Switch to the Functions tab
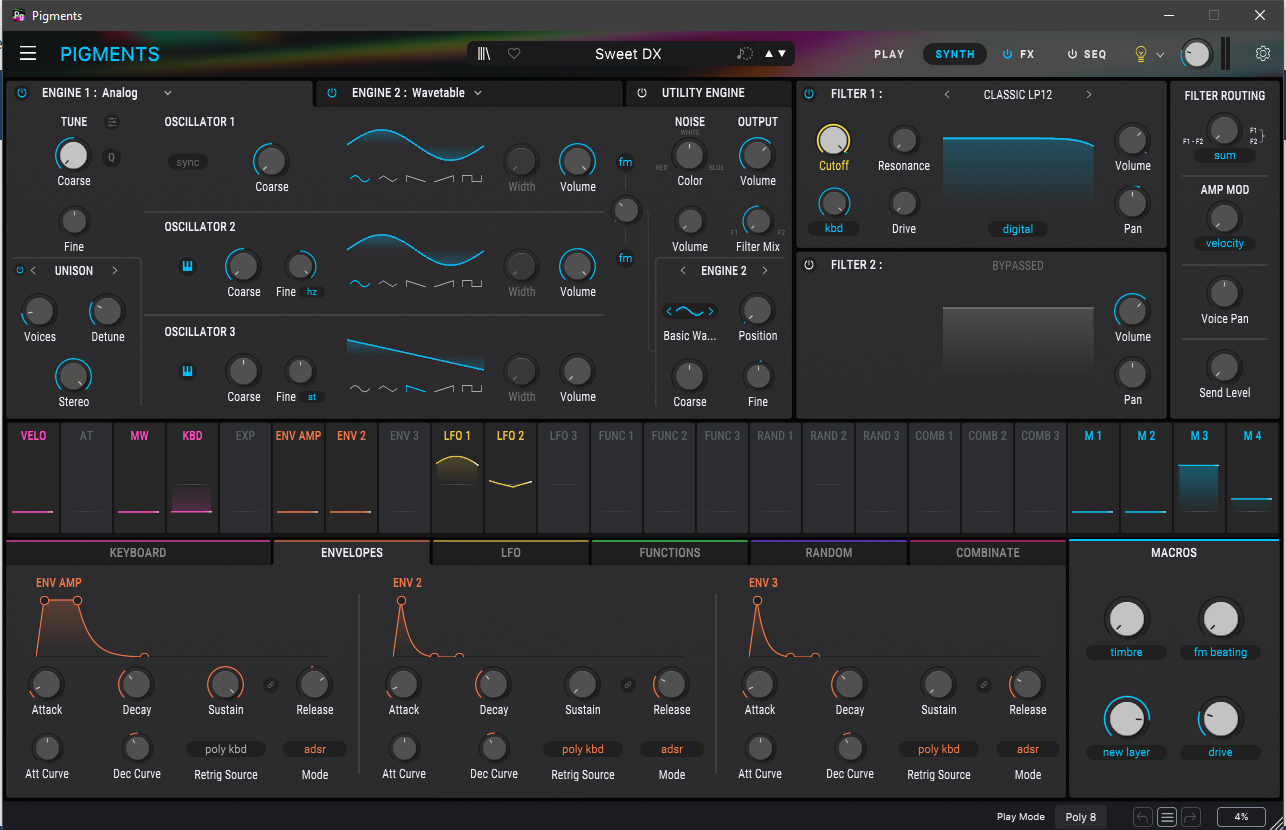Viewport: 1286px width, 830px height. coord(670,553)
